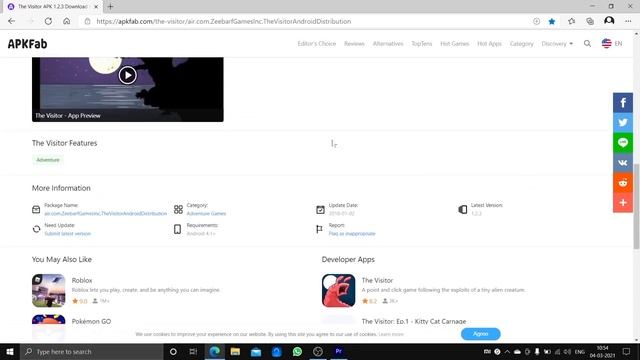
Task: Open Hot Games menu item
Action: click(x=455, y=44)
